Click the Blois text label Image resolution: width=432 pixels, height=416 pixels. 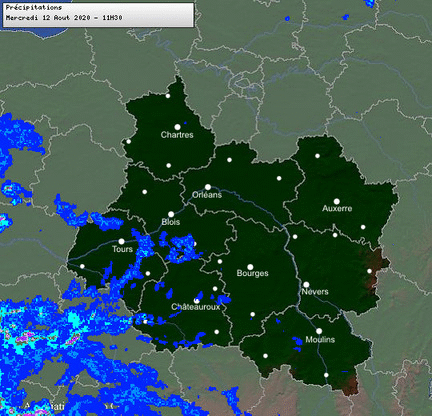(171, 222)
